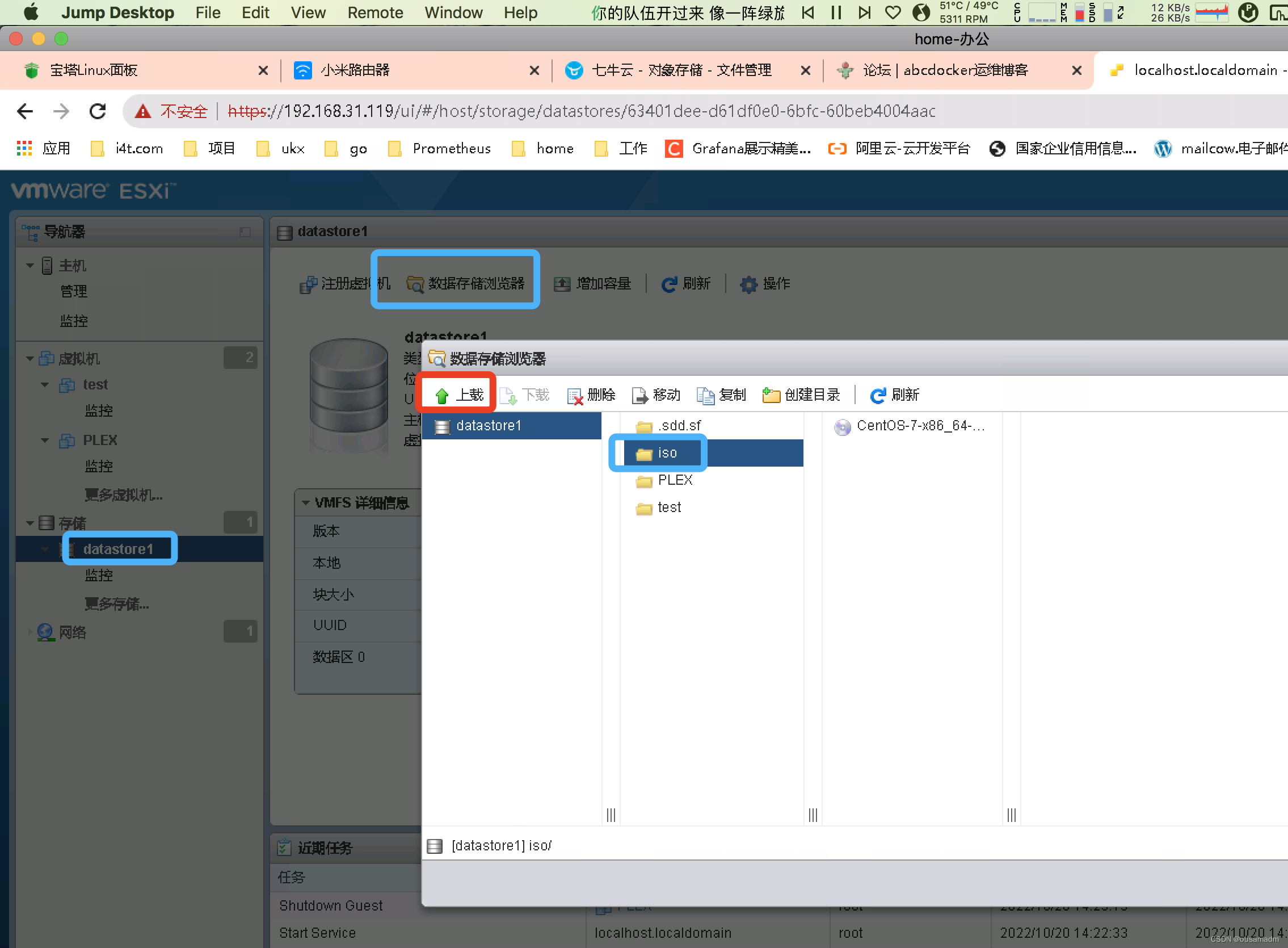Click the Create directory (创建目录) folder icon
This screenshot has height=948, width=1288.
771,396
